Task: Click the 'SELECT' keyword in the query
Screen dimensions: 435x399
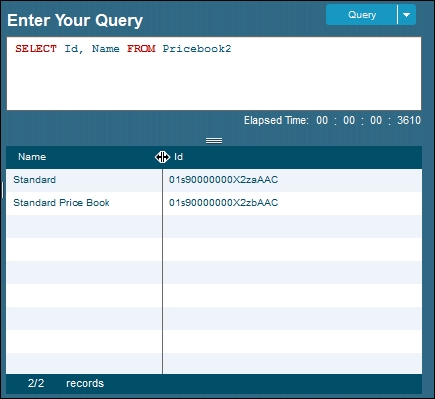Action: tap(36, 49)
